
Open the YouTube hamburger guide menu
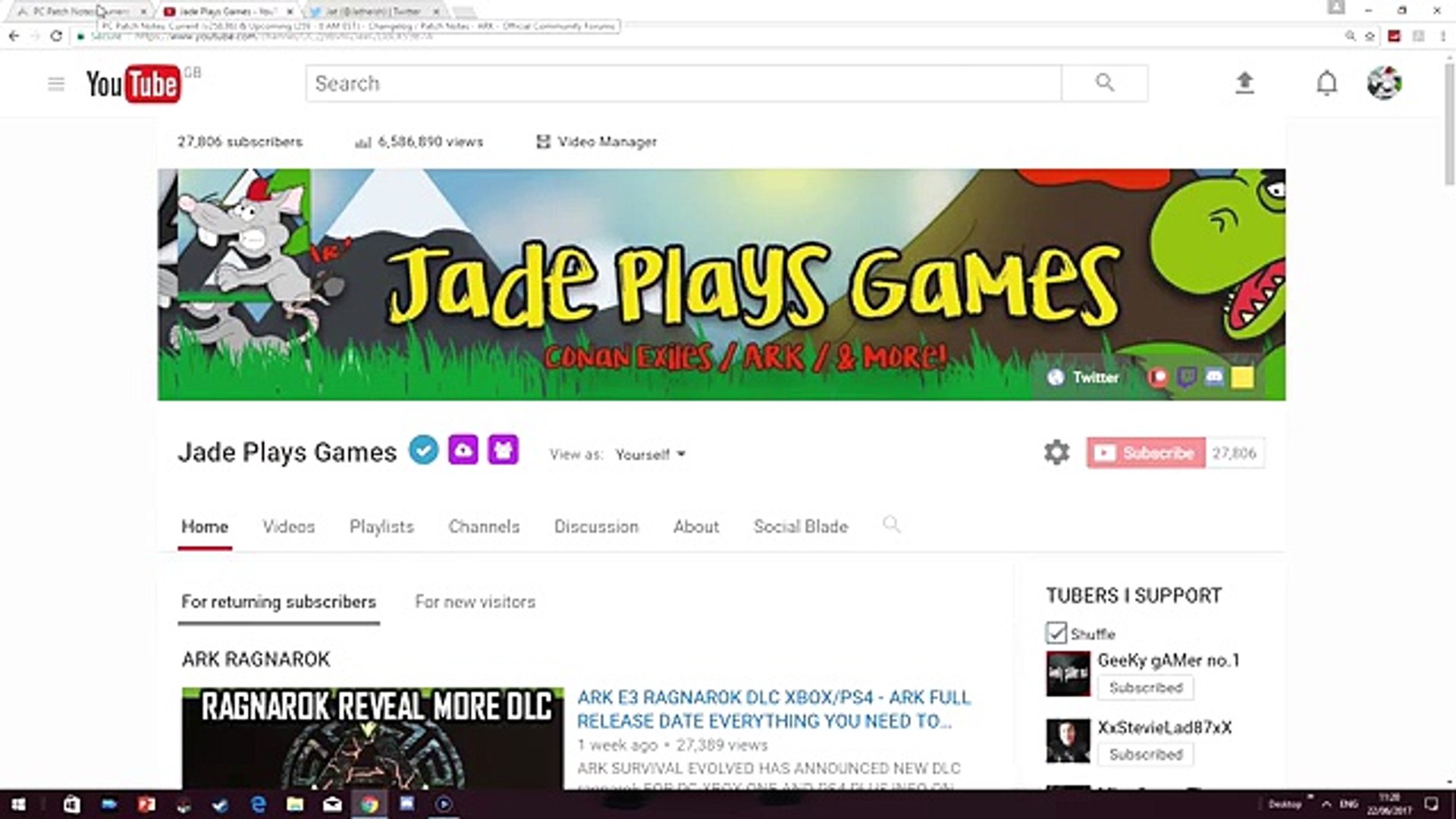(x=56, y=84)
